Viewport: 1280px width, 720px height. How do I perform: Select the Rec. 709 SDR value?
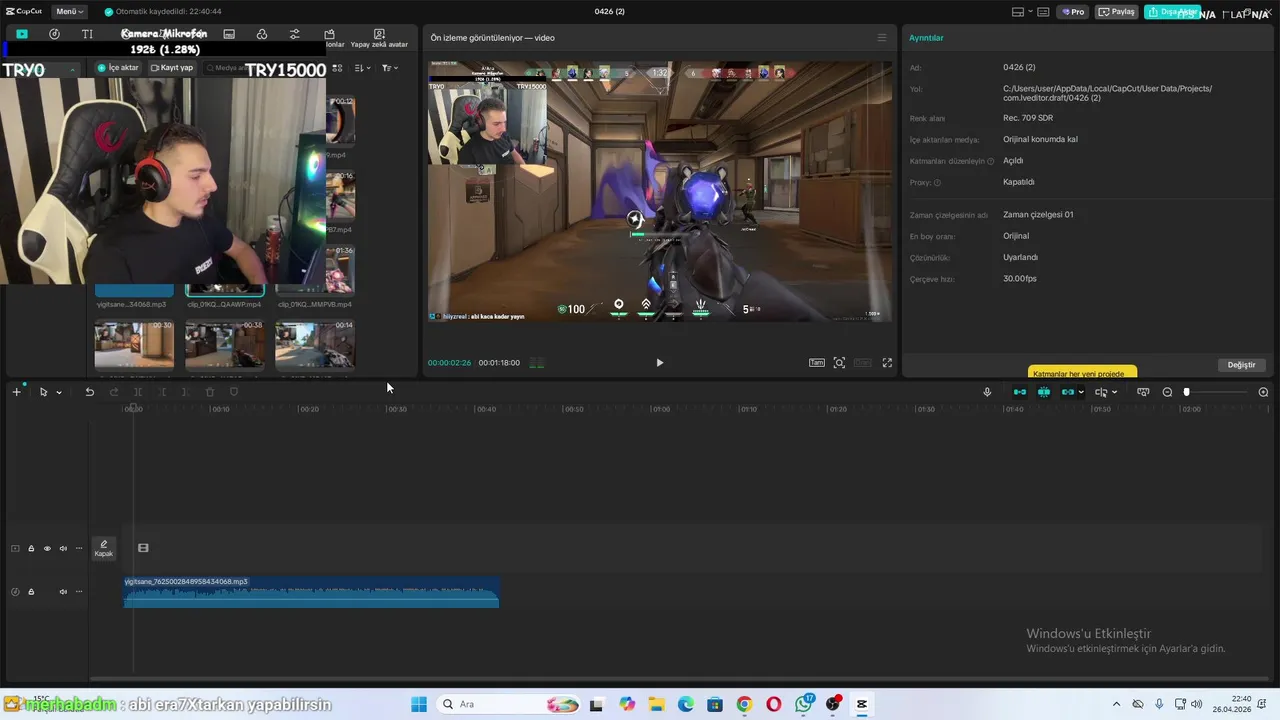pyautogui.click(x=1028, y=118)
